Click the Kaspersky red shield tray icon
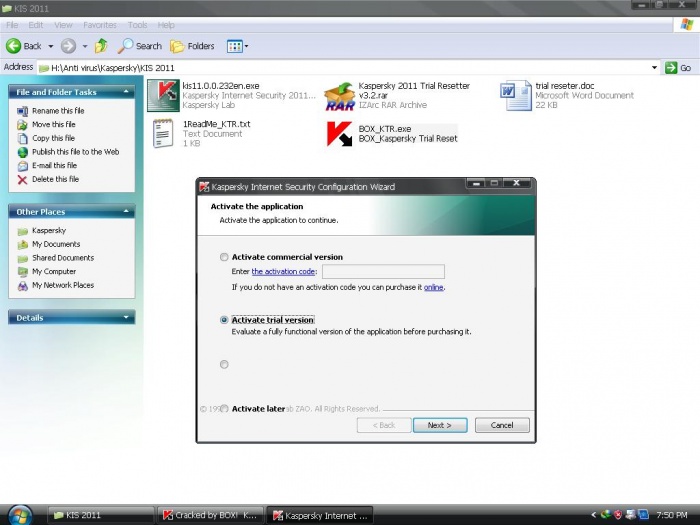The image size is (700, 525). (618, 515)
